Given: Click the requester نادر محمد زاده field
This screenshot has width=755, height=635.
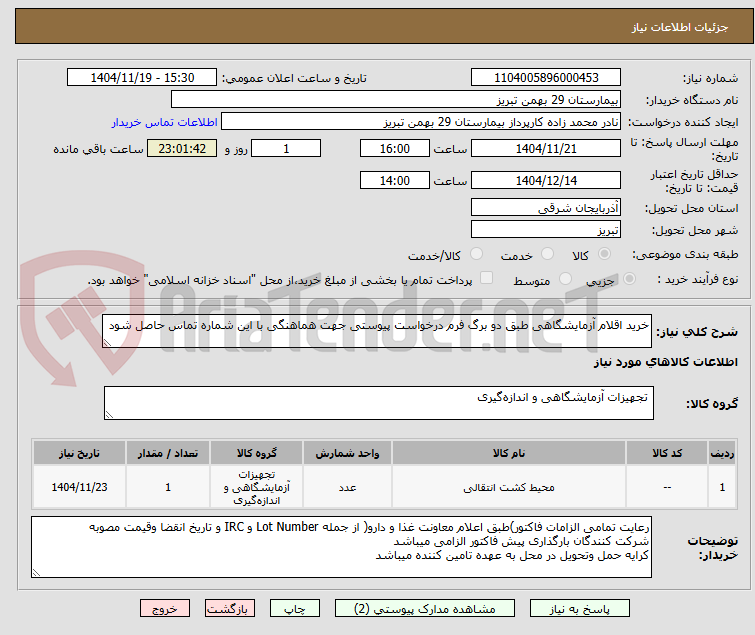Looking at the screenshot, I should click(x=421, y=122).
